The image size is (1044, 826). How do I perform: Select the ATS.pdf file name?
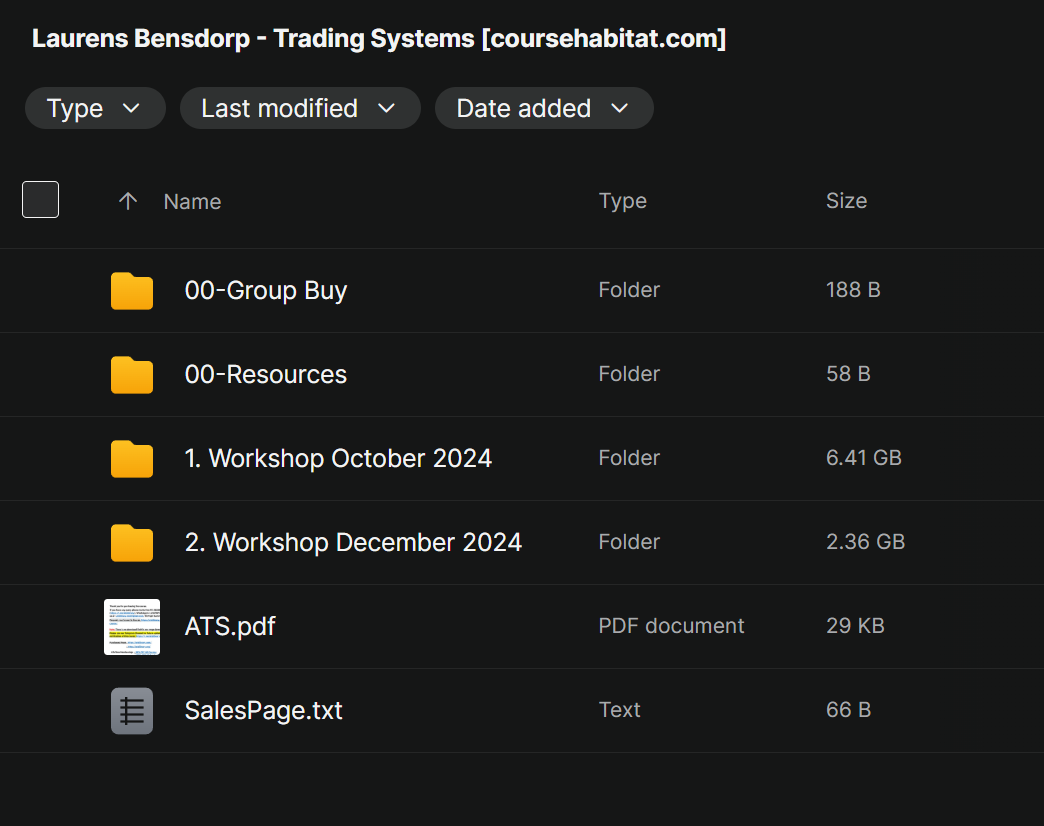pos(230,627)
